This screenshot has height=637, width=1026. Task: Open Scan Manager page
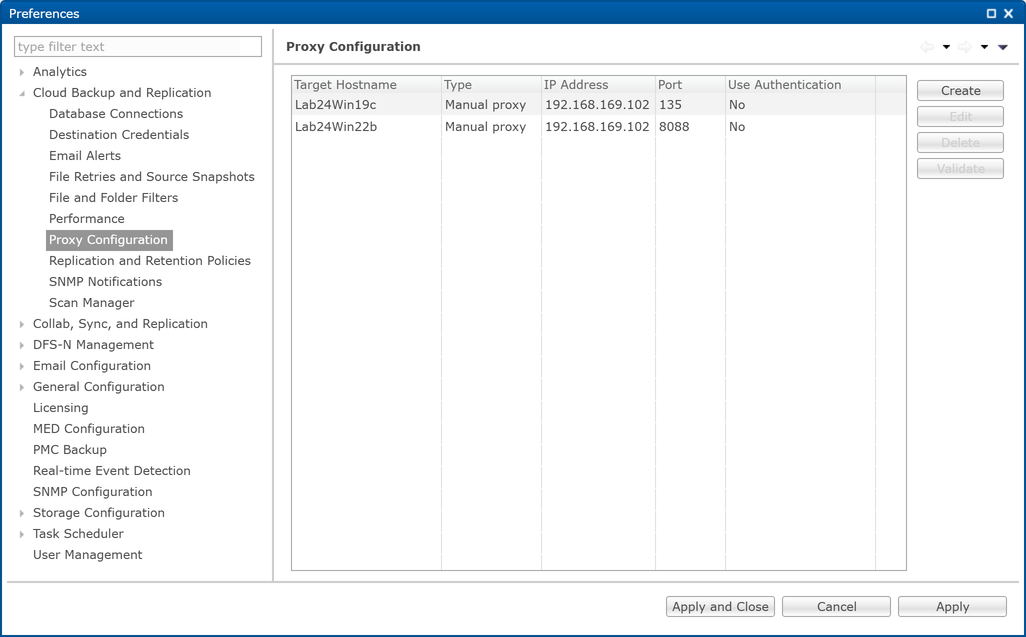point(92,303)
